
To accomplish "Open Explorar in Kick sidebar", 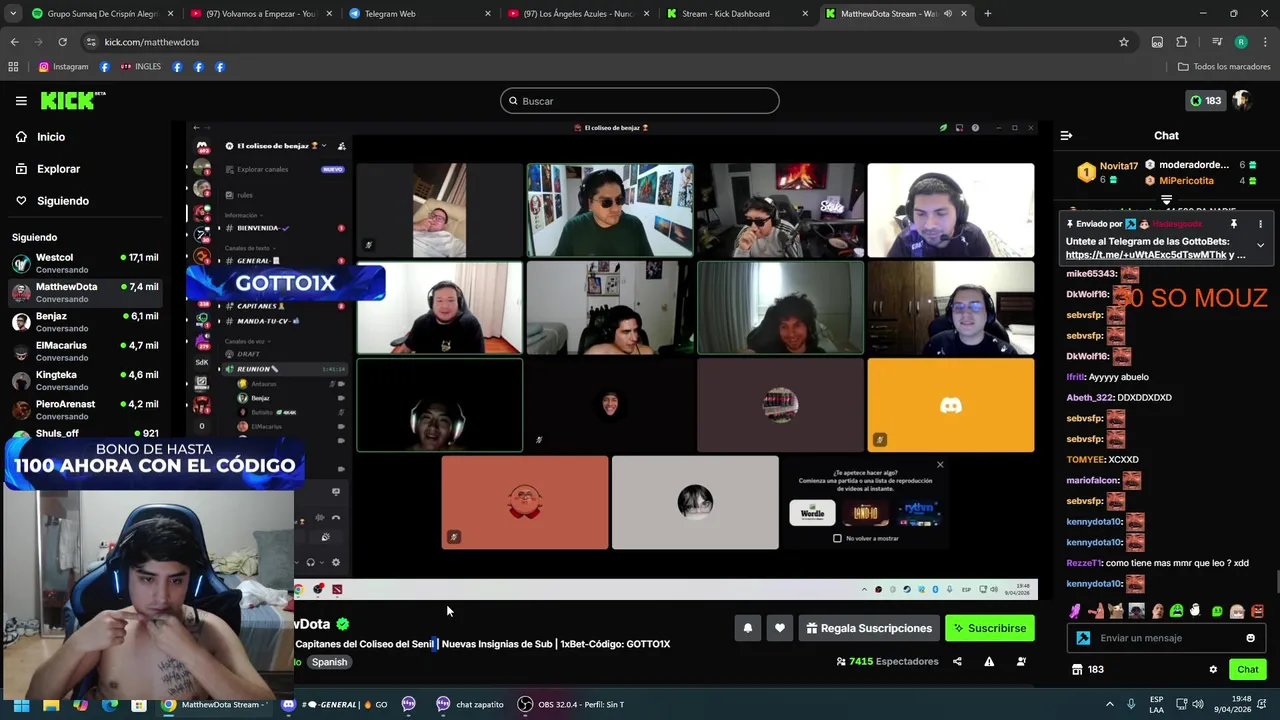I will click(x=58, y=169).
